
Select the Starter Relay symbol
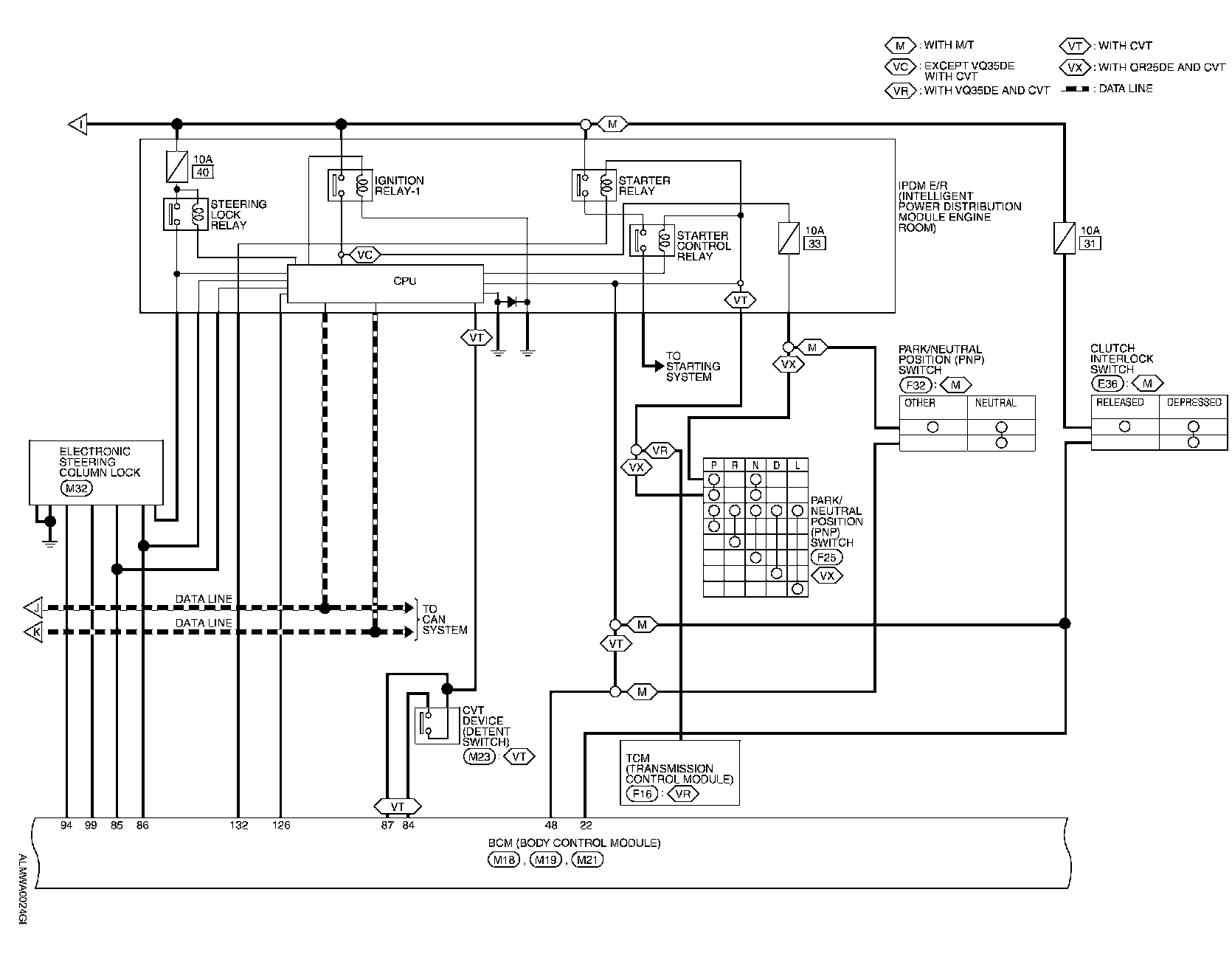[x=594, y=184]
